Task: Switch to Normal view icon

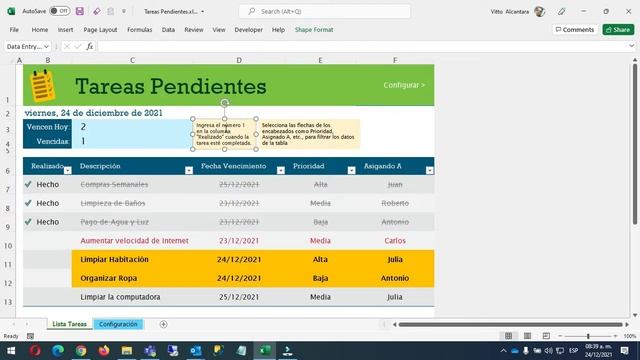Action: click(x=508, y=336)
